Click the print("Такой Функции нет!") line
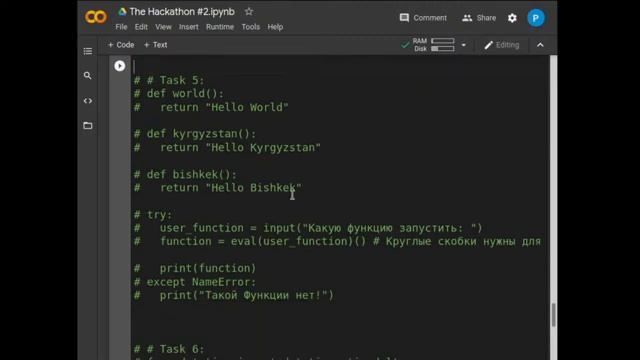The width and height of the screenshot is (640, 360). (x=234, y=296)
